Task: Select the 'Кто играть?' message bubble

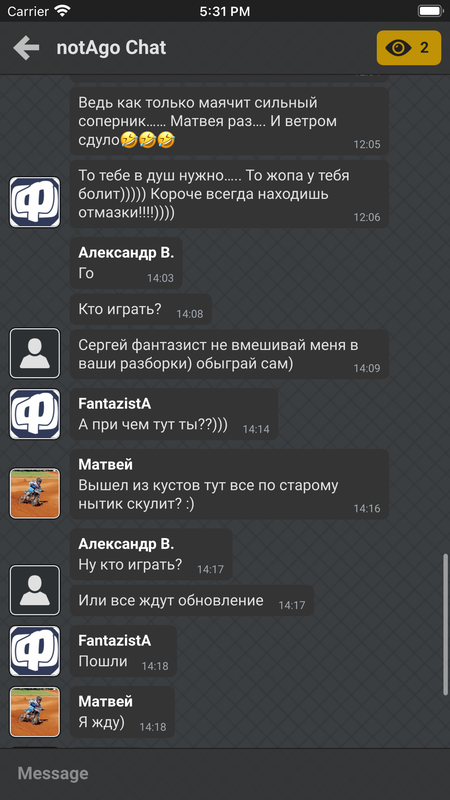Action: click(x=140, y=309)
